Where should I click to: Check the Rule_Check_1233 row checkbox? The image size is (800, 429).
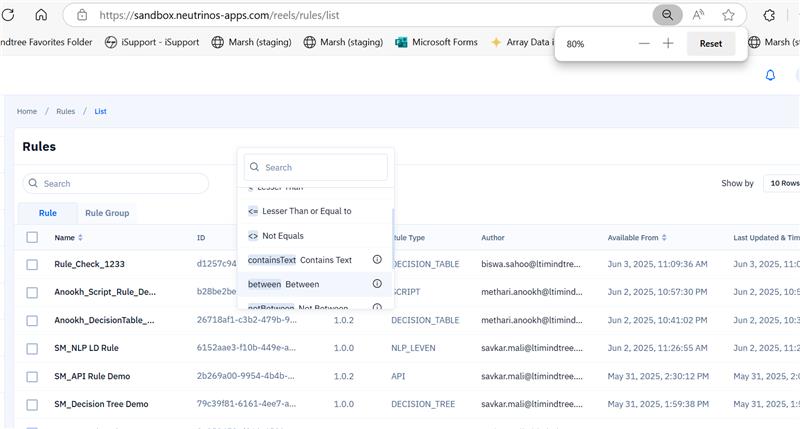tap(32, 264)
